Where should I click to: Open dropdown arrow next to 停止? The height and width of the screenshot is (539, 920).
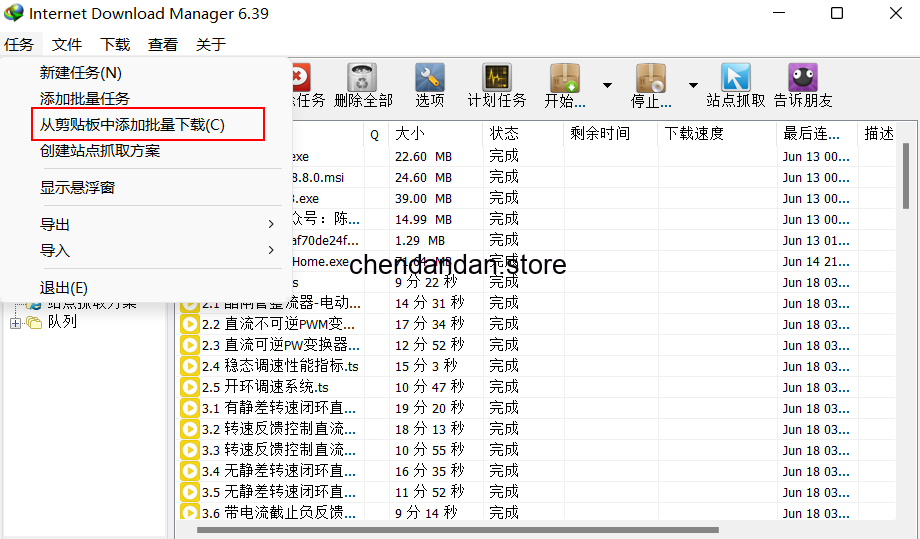click(x=693, y=86)
